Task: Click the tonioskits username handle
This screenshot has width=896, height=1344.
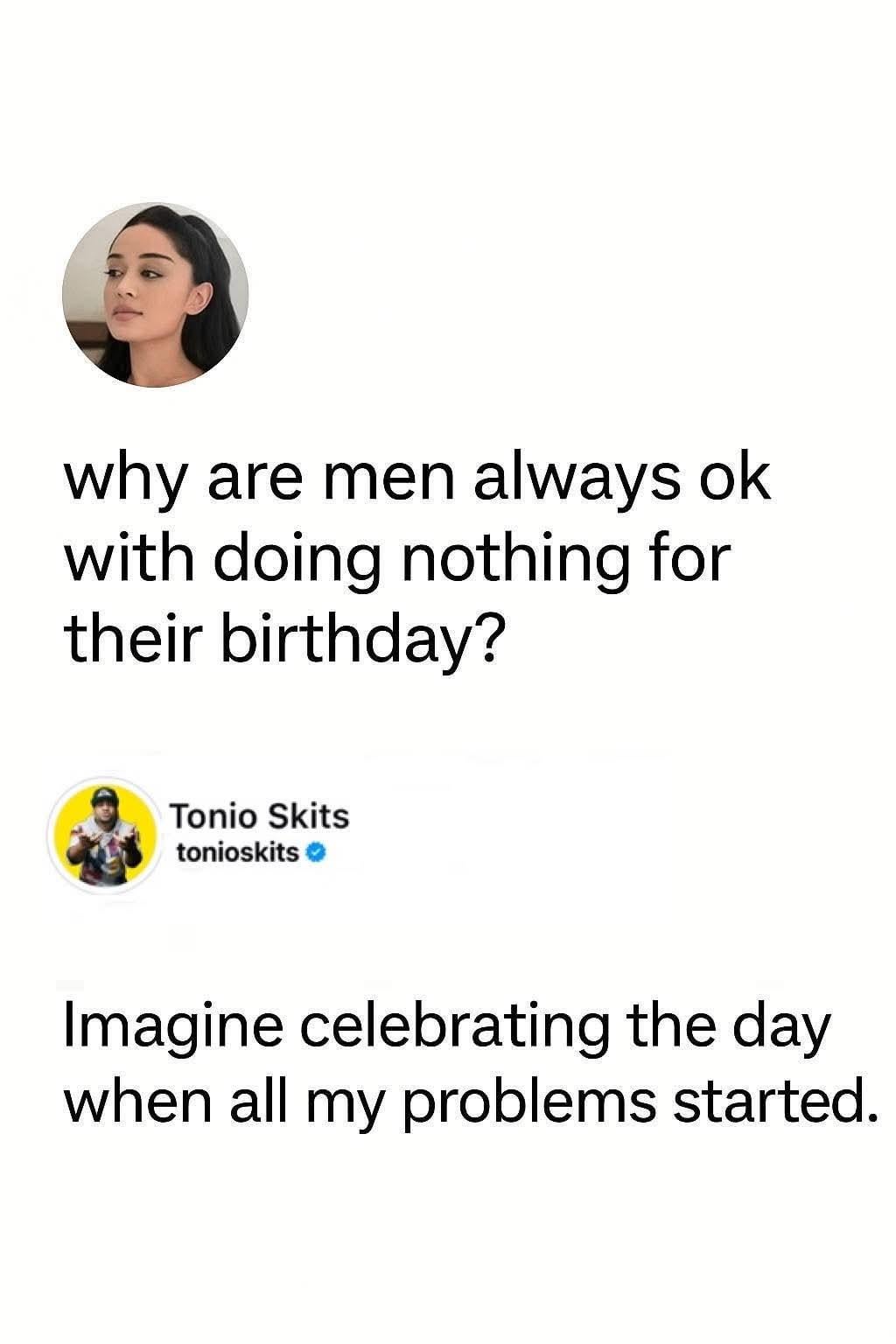Action: [239, 851]
